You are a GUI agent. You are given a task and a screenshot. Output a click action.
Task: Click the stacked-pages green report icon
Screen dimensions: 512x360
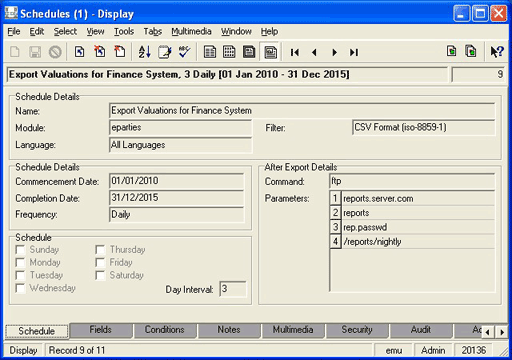click(x=471, y=51)
